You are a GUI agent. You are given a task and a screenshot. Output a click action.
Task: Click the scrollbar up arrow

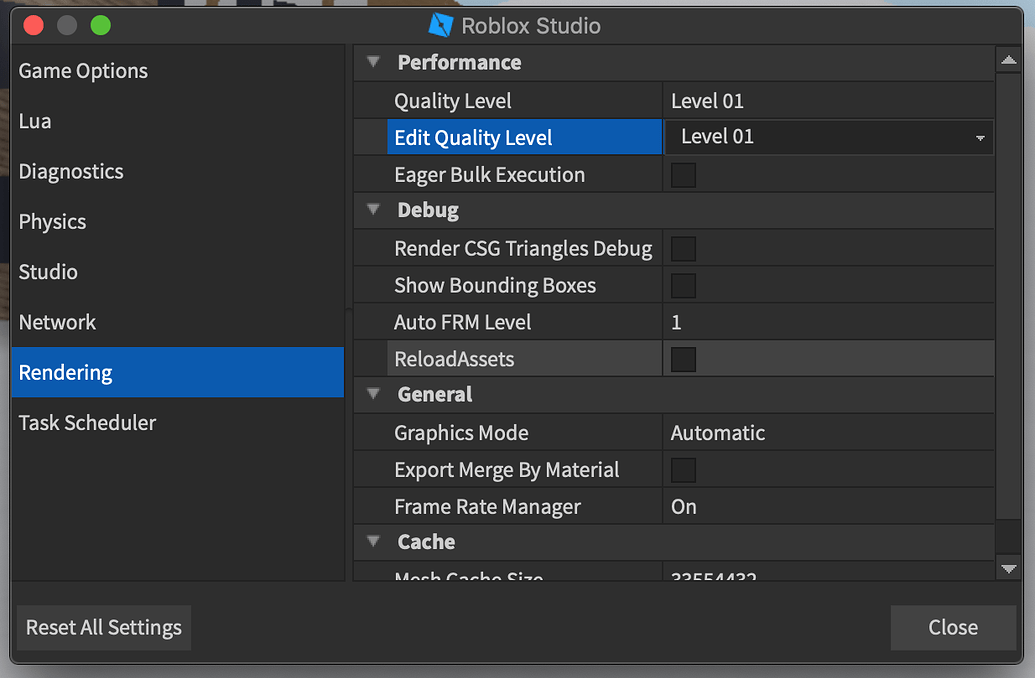(x=1009, y=60)
